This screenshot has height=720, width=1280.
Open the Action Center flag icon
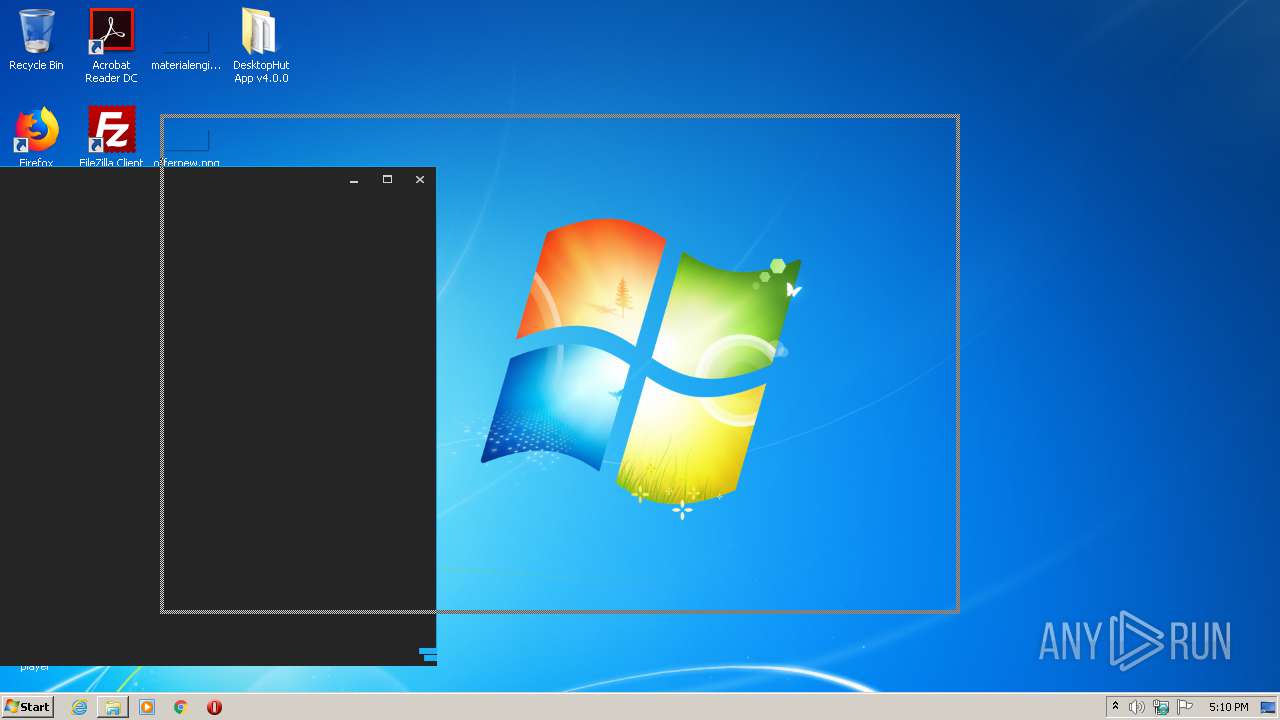[1185, 707]
